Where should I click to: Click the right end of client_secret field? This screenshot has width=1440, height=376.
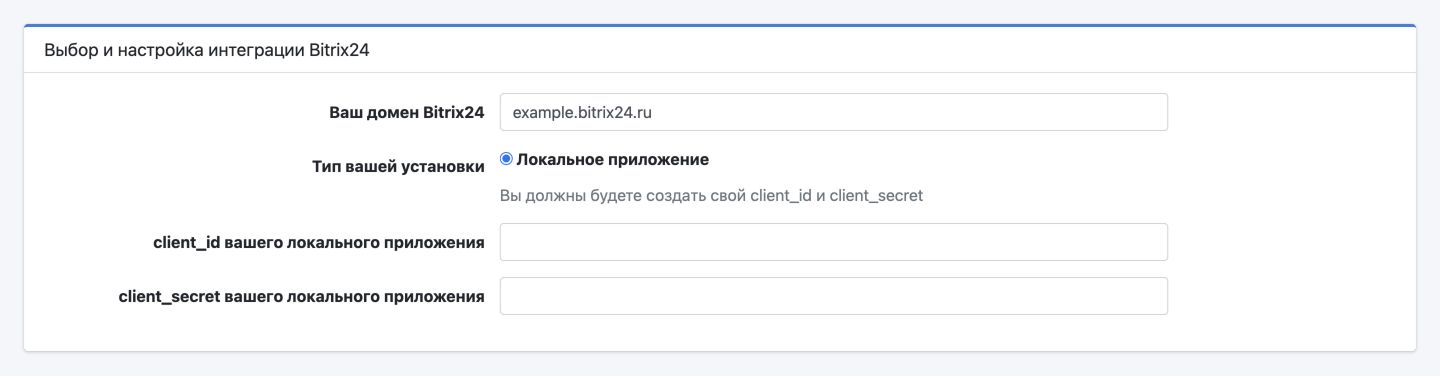(1150, 296)
